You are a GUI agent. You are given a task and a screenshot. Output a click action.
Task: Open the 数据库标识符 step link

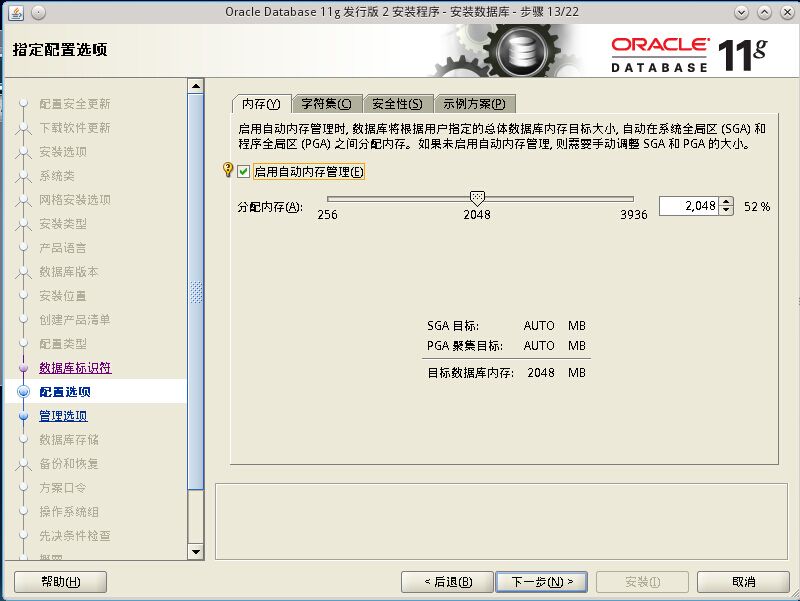pyautogui.click(x=75, y=368)
